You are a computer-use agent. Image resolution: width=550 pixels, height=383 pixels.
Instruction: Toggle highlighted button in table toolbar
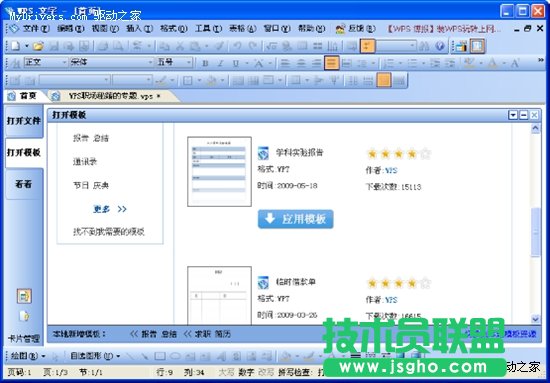point(384,80)
